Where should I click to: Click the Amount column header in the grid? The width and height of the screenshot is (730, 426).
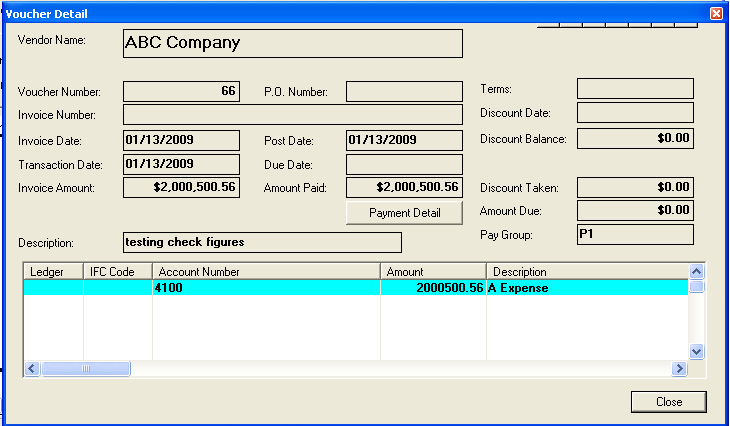(433, 271)
